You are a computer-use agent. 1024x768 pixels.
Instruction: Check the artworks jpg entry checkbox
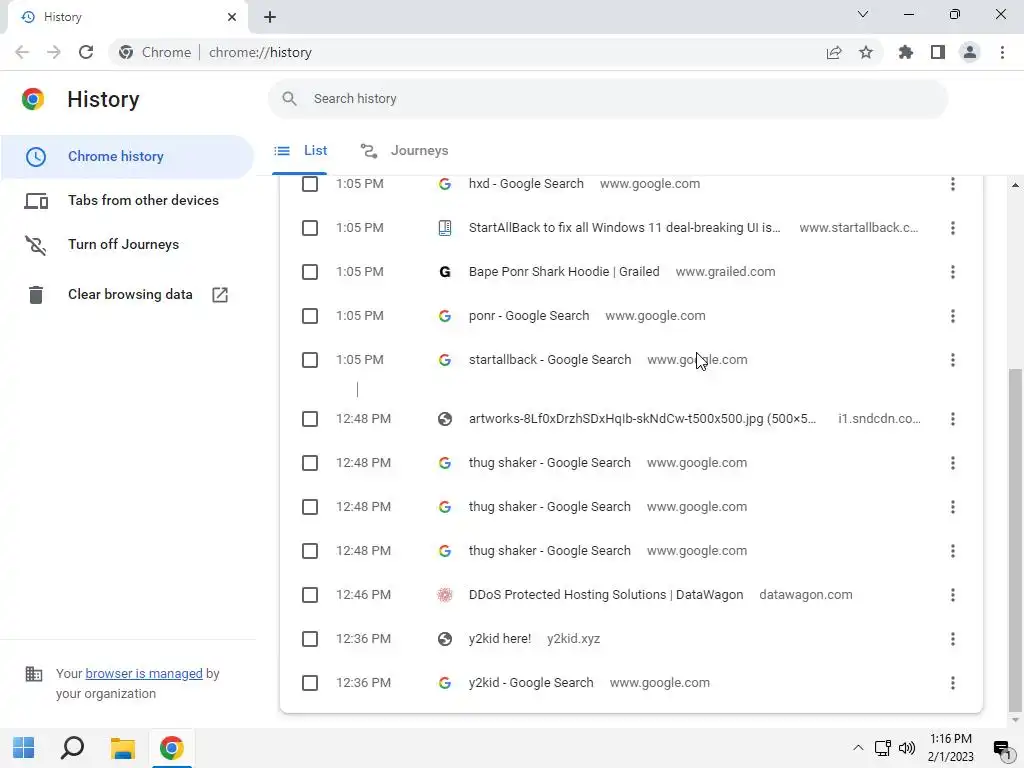coord(310,419)
